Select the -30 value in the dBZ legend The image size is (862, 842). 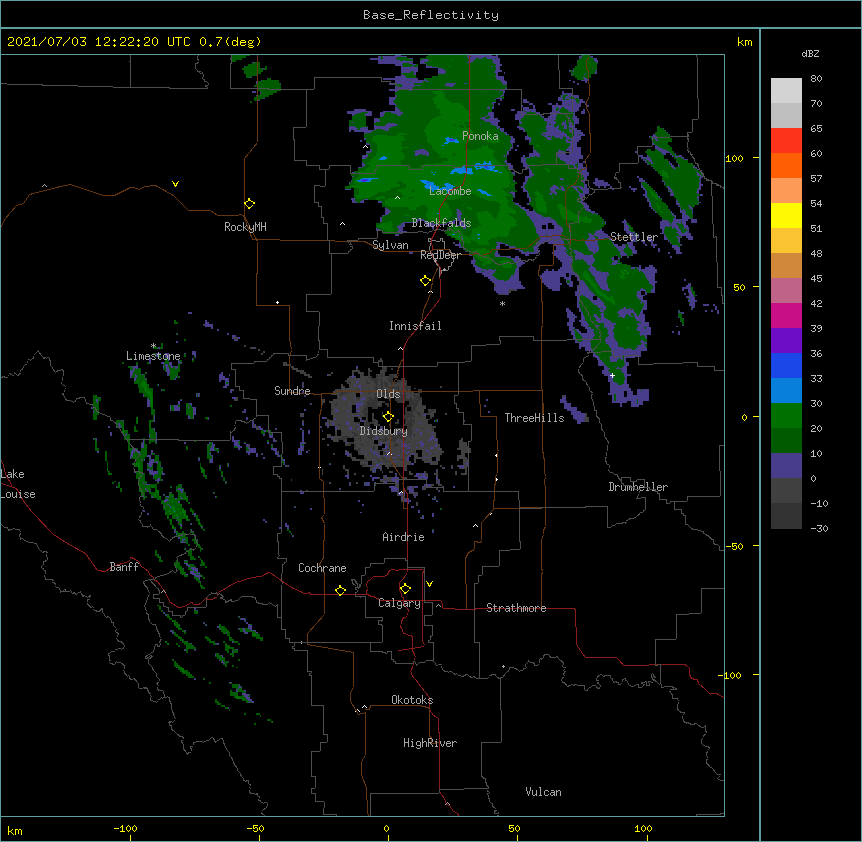[819, 529]
